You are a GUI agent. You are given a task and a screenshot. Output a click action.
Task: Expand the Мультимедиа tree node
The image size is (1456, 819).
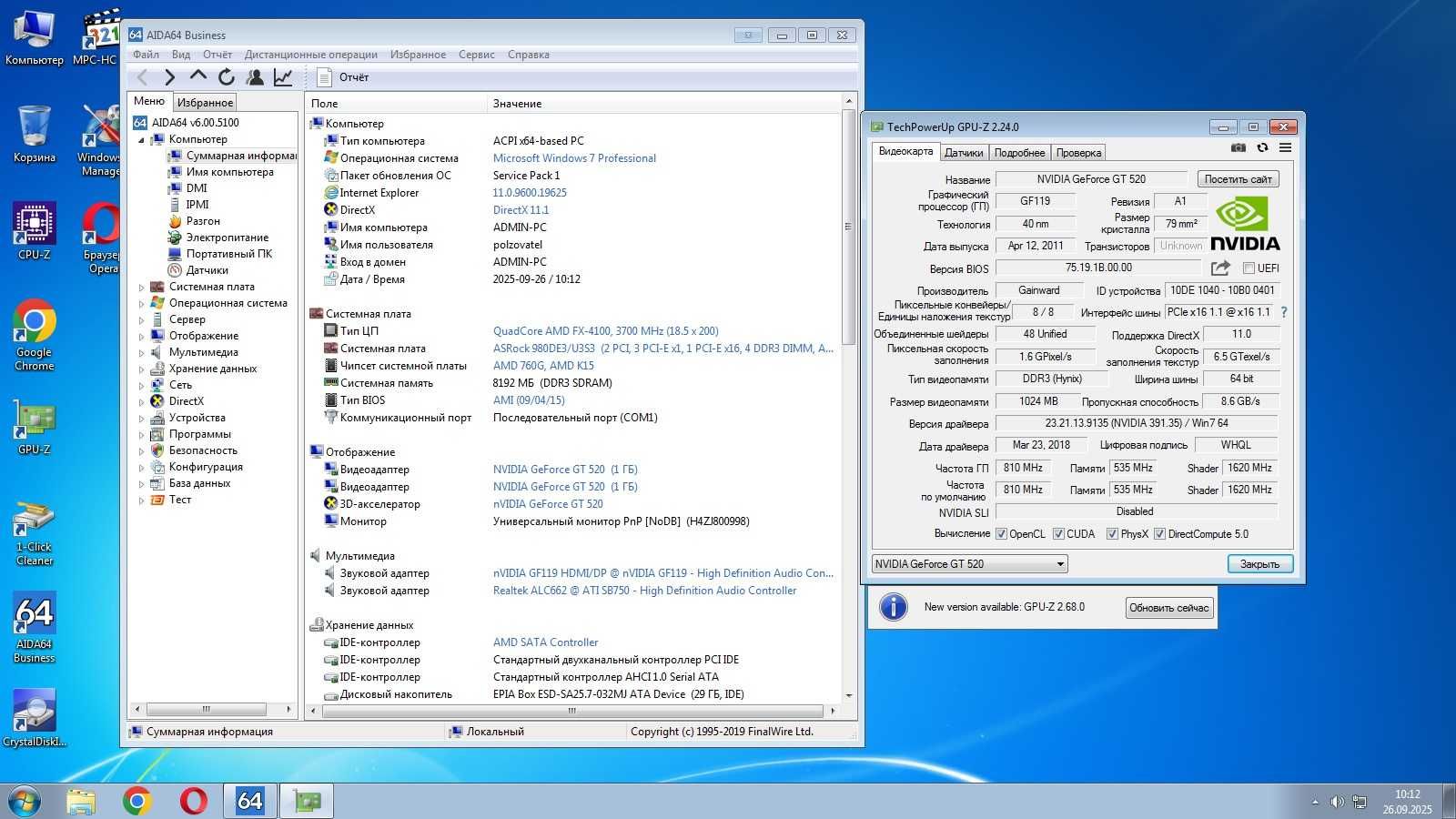click(x=141, y=353)
